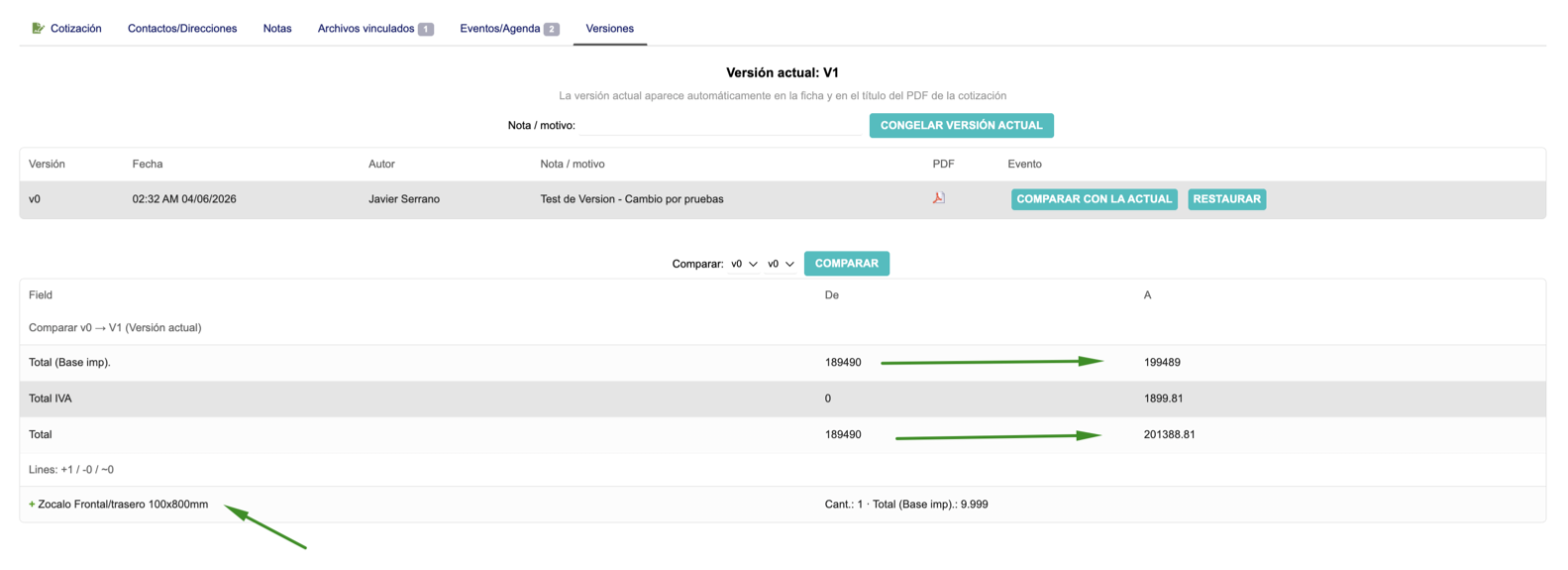Click the Total IVA value 1899.81
This screenshot has width=1568, height=570.
[1163, 399]
